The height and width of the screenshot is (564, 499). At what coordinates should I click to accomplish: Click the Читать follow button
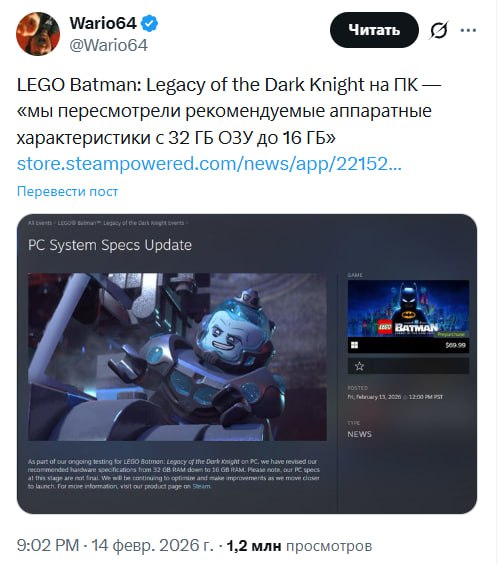point(374,30)
